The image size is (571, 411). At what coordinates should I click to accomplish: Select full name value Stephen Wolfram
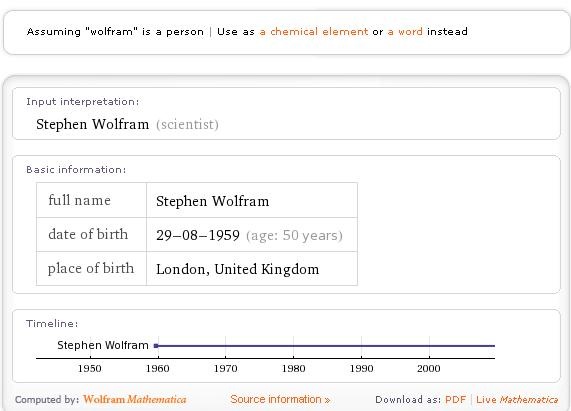pyautogui.click(x=213, y=201)
